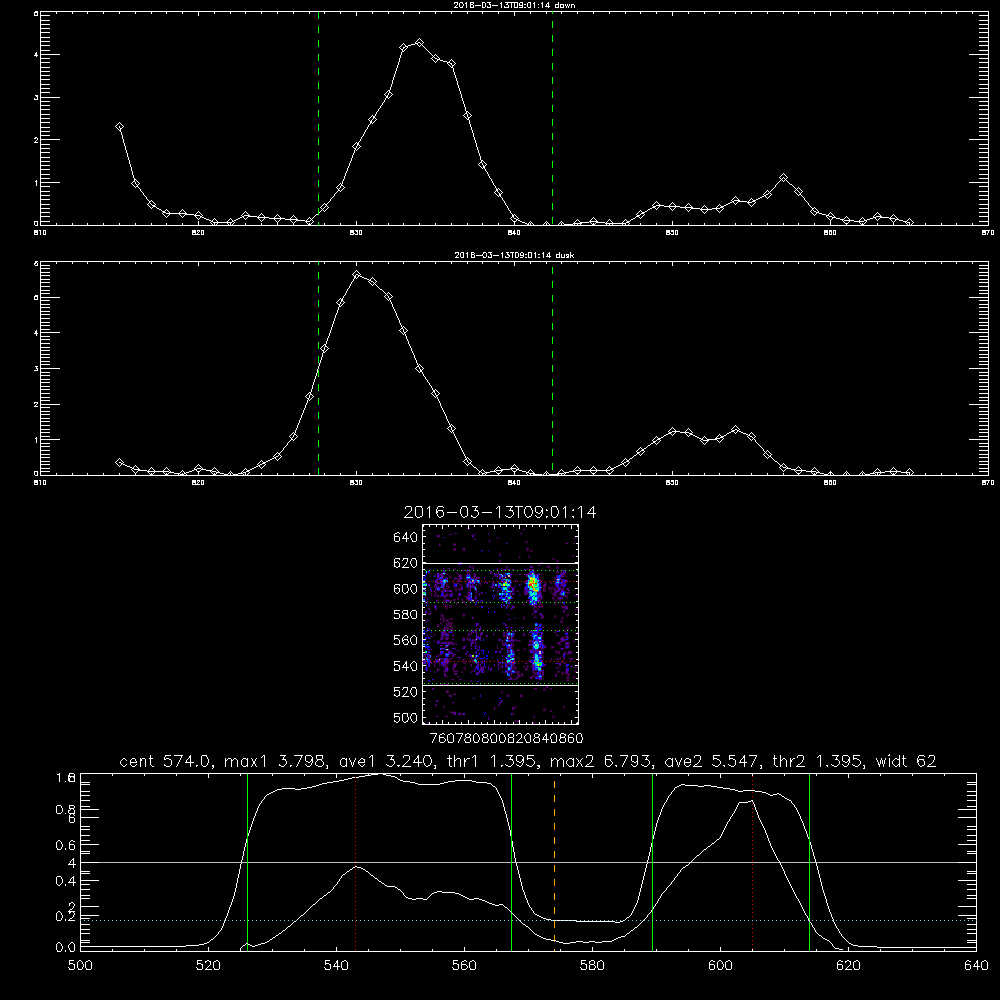The image size is (1000, 1000).
Task: Click the "580" label on heatmap y-axis
Action: (x=406, y=614)
